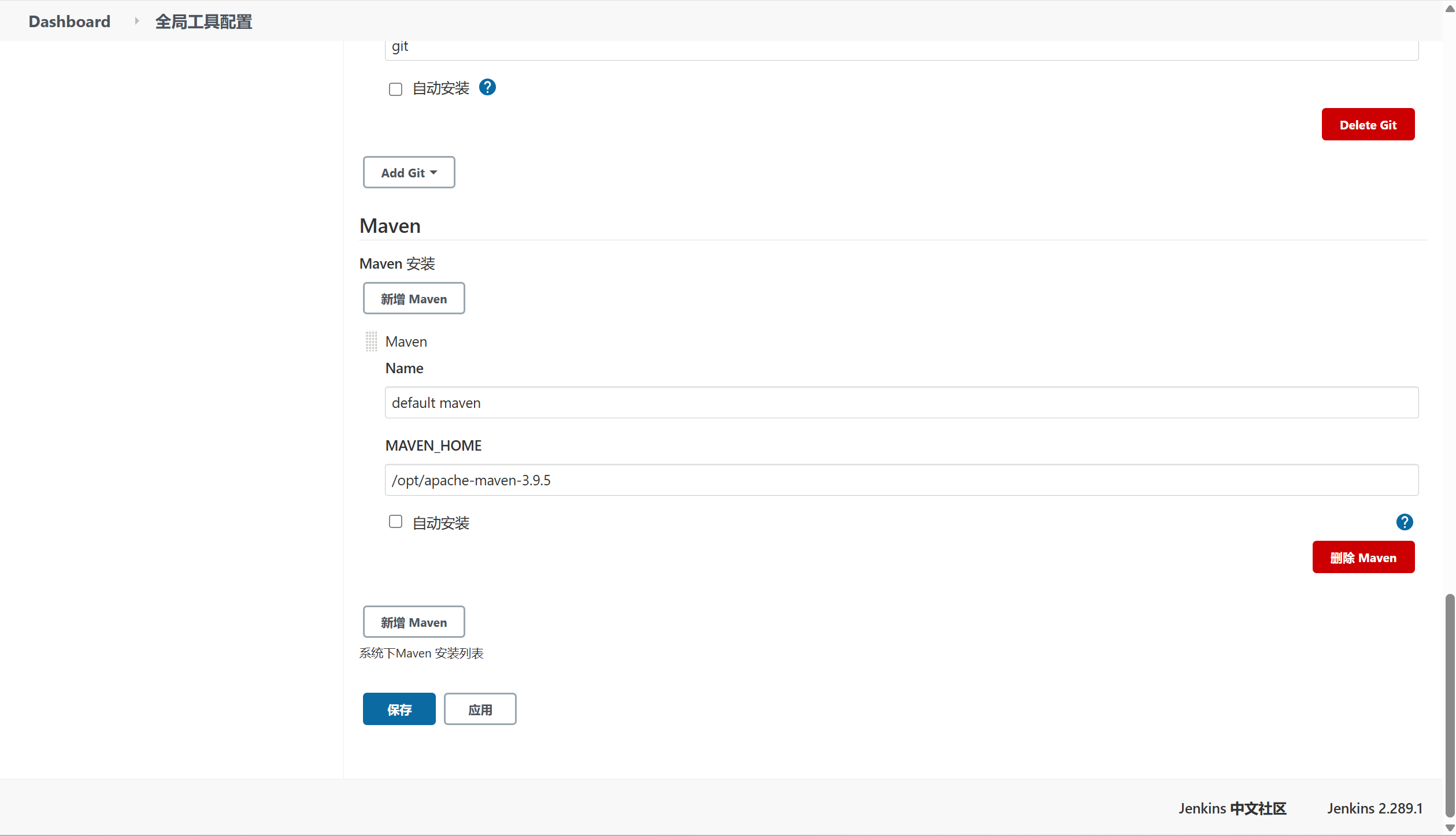Focus the MAVEN_HOME path field
Screen dimensions: 1456x836
pos(901,480)
